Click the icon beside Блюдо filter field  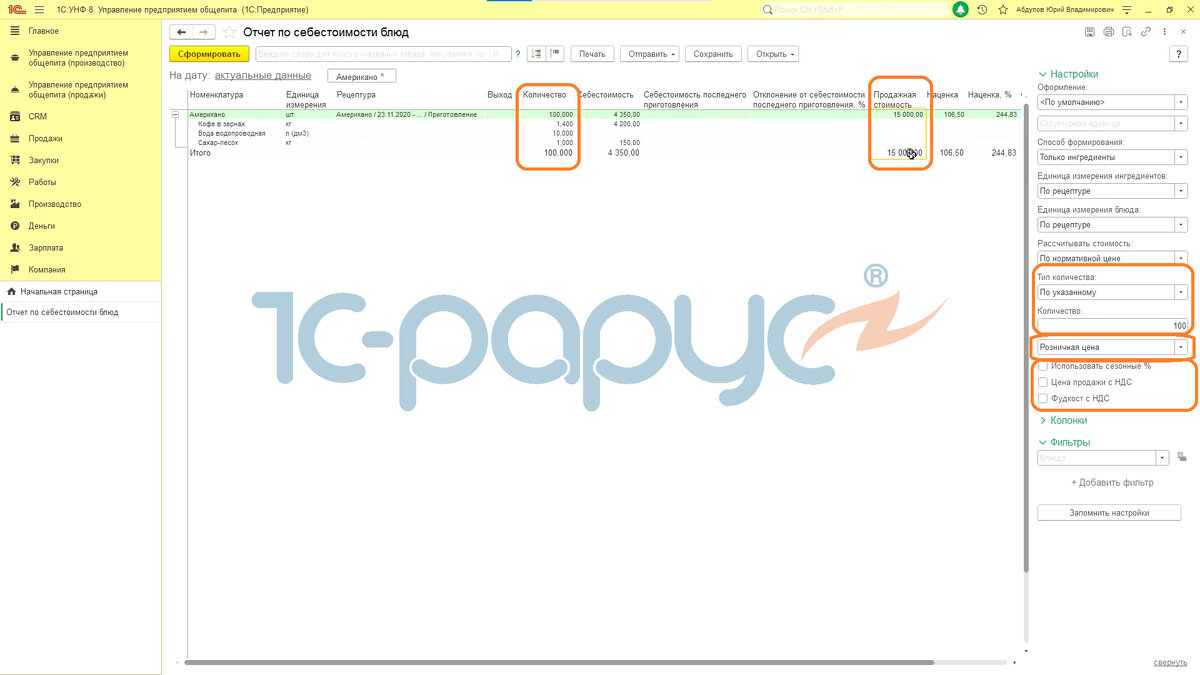coord(1181,457)
